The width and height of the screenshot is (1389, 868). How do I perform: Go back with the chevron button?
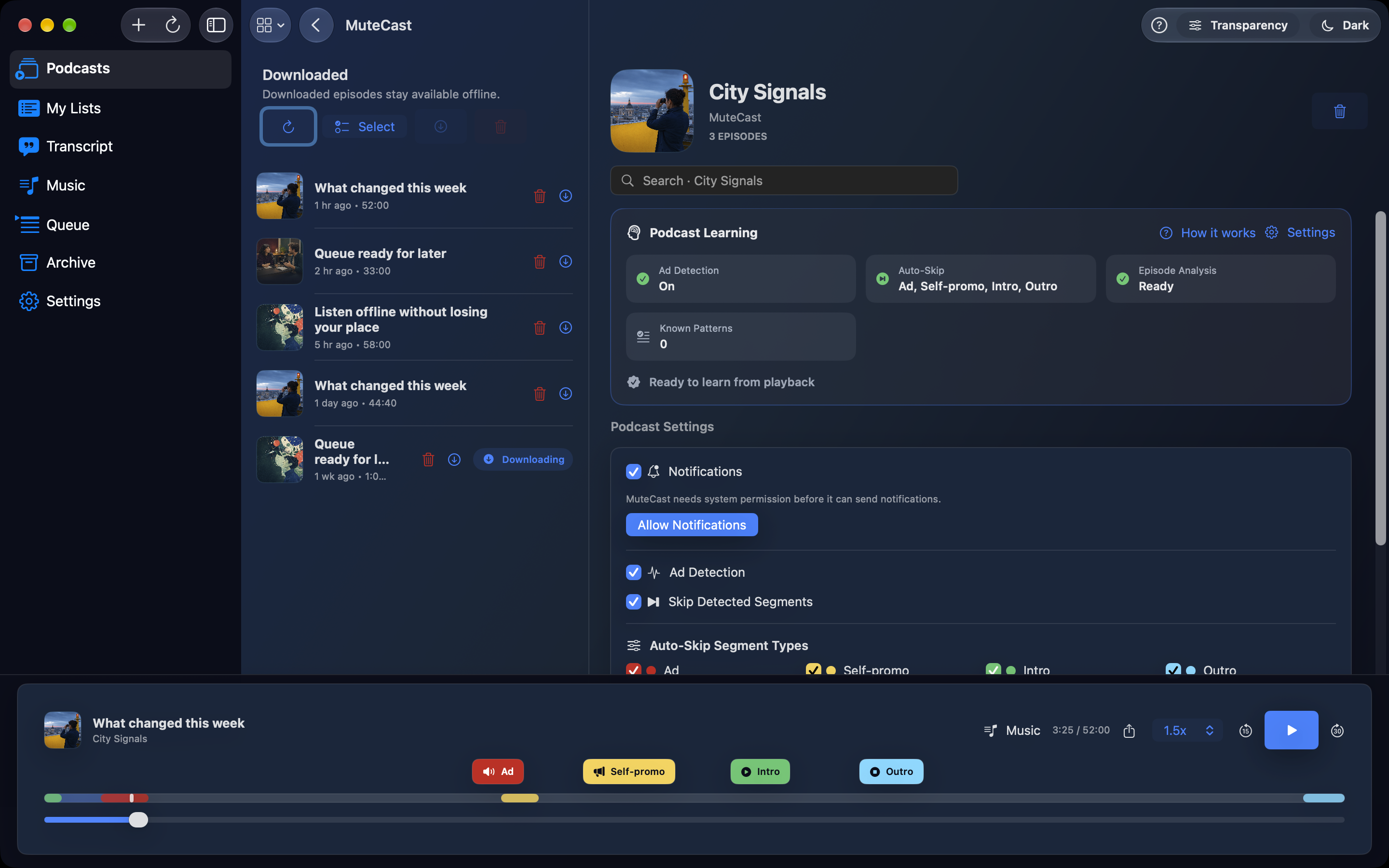(316, 25)
